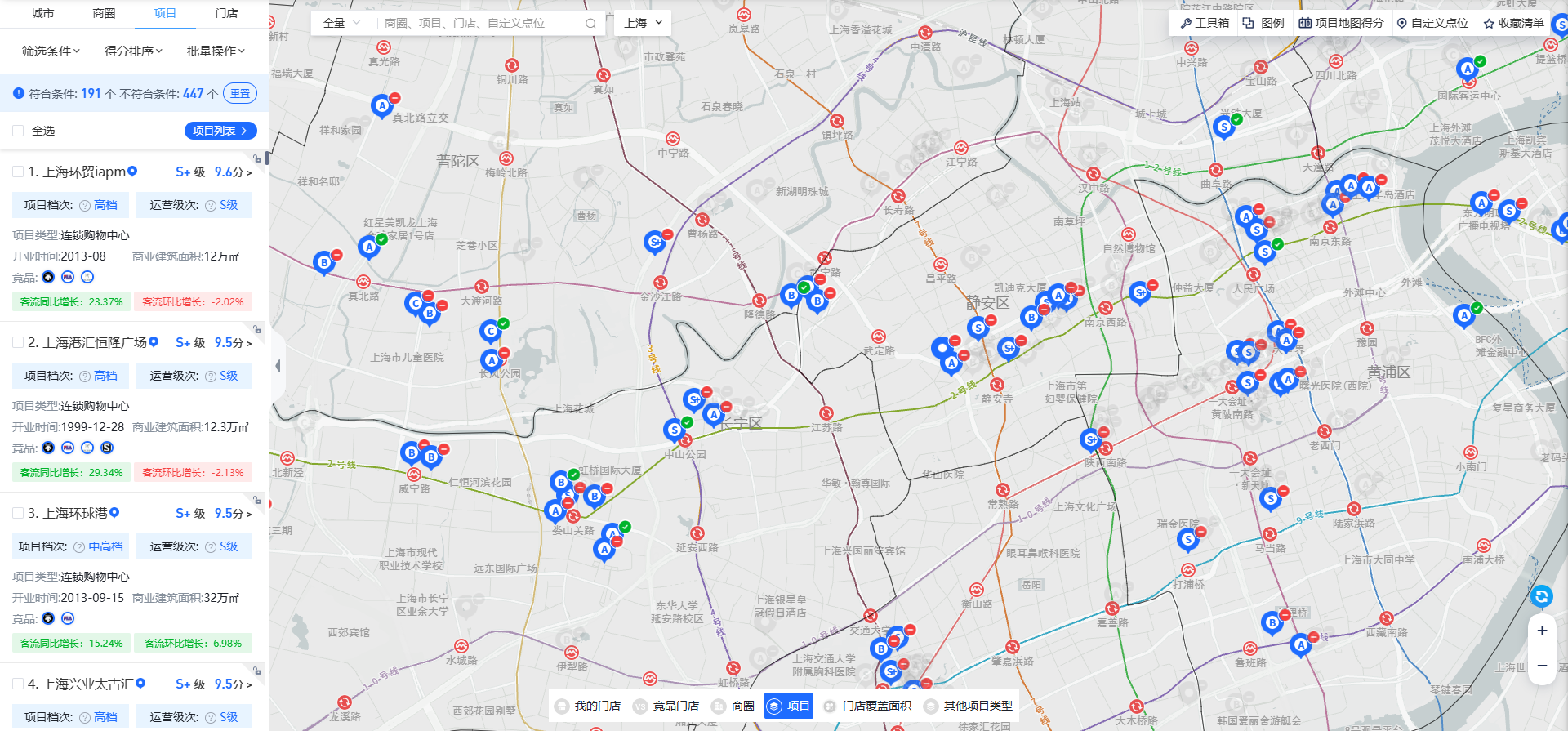Click the 重置 reset button
The height and width of the screenshot is (731, 1568).
pyautogui.click(x=240, y=93)
